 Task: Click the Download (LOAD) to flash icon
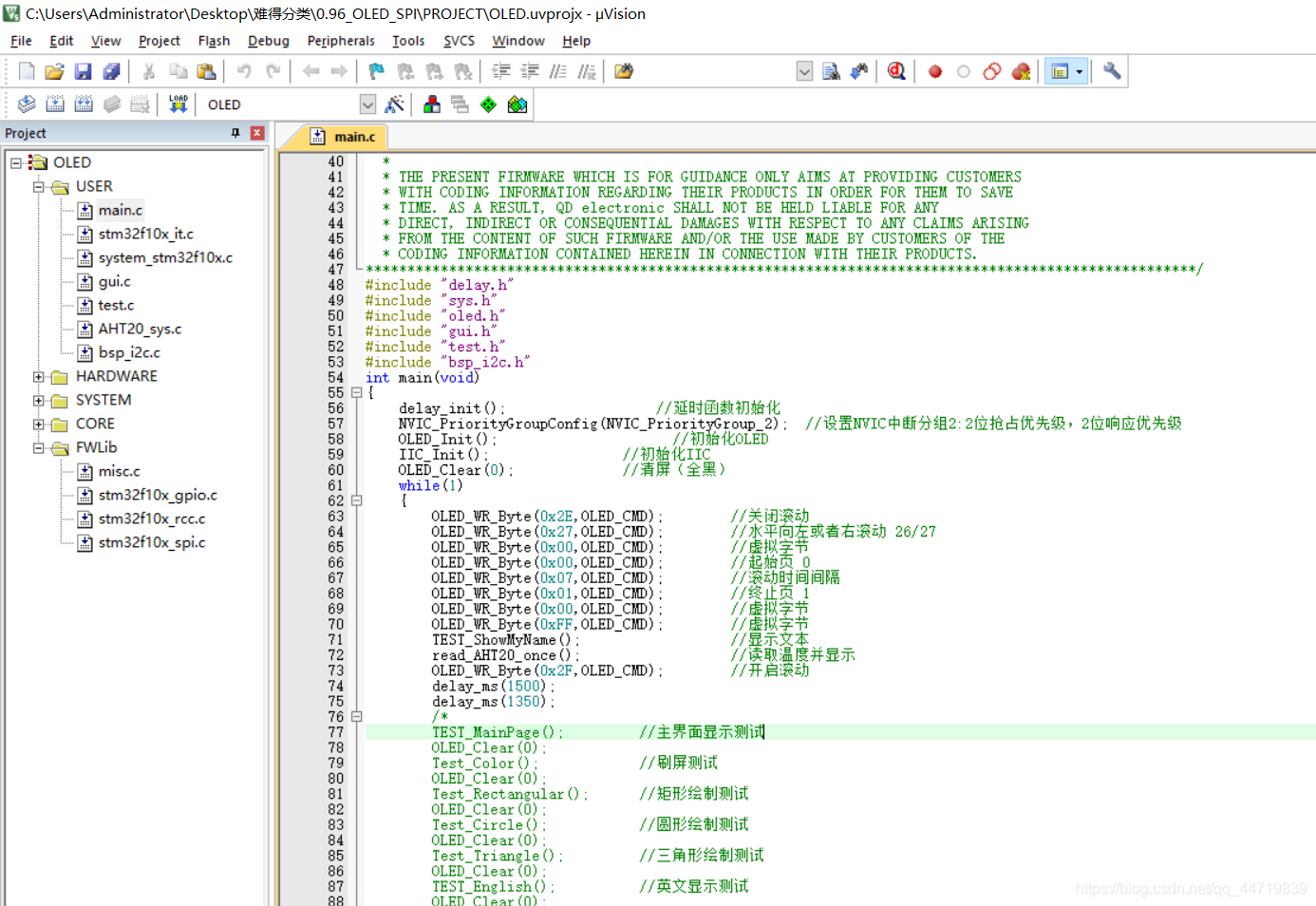coord(178,104)
